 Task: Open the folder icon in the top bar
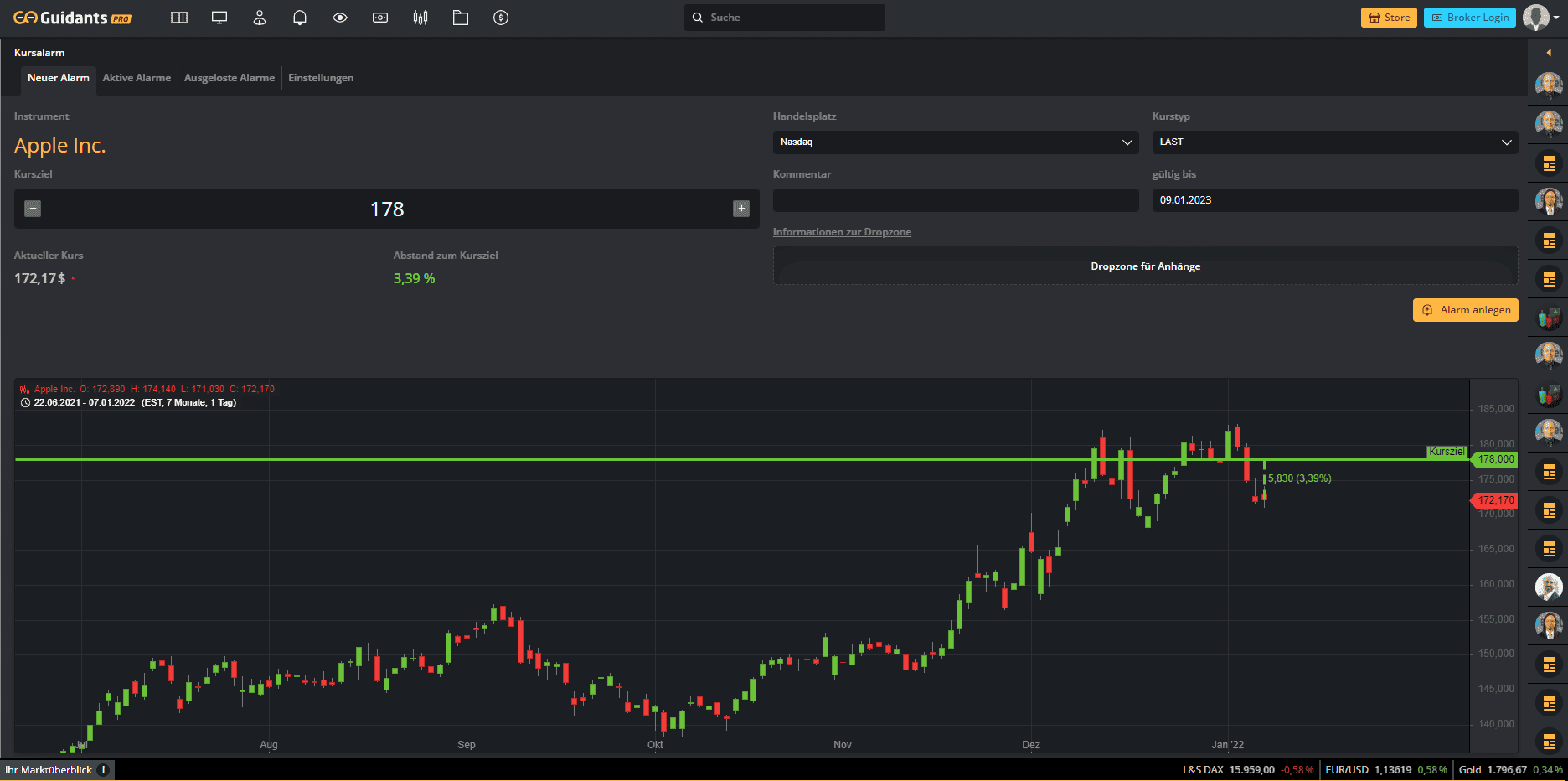[x=461, y=18]
